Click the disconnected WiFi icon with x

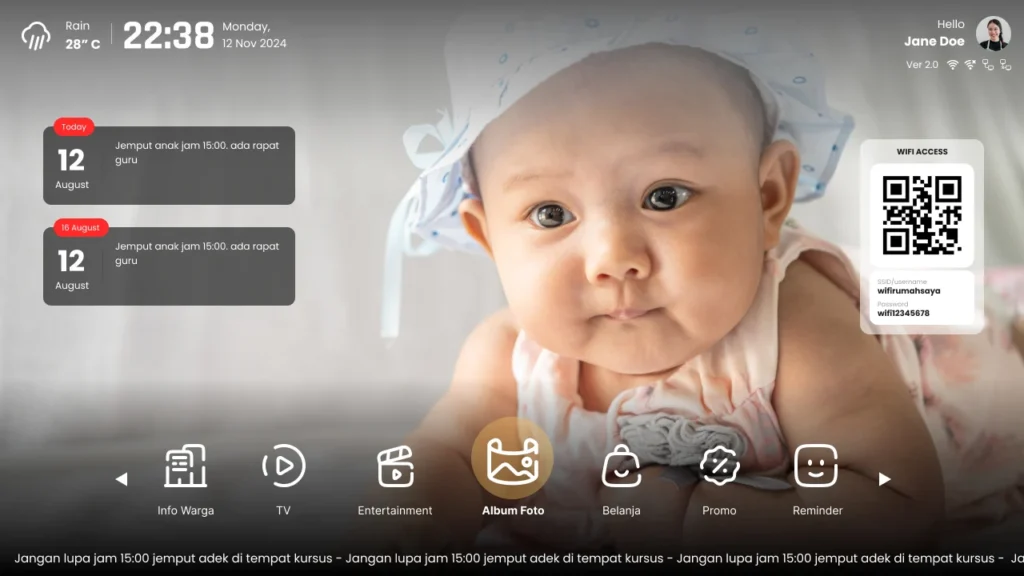[970, 65]
